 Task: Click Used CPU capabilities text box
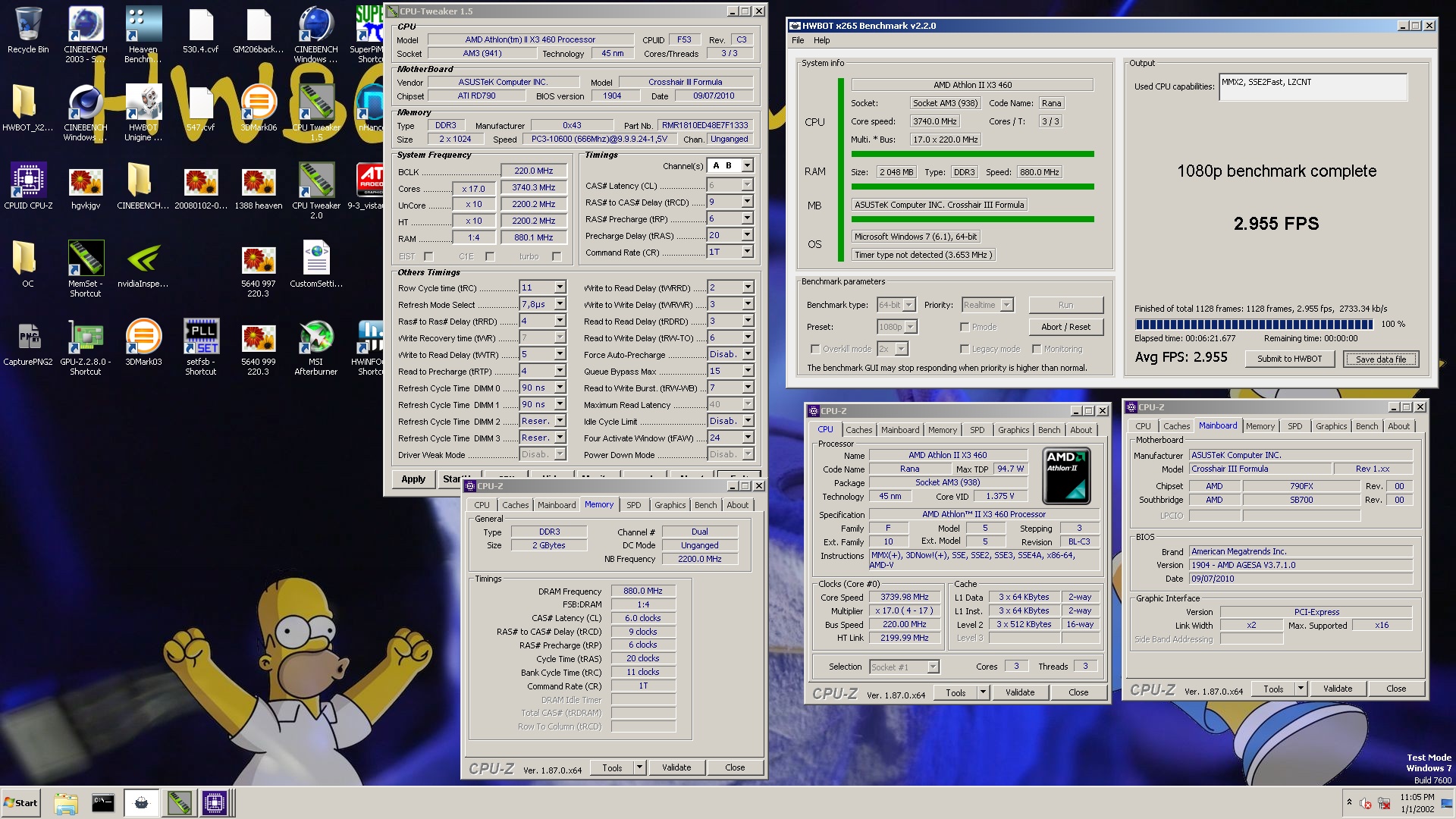[x=1313, y=86]
